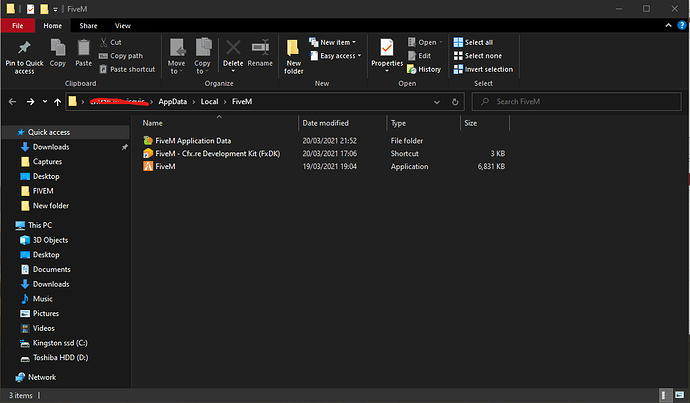This screenshot has height=403, width=690.
Task: Click Open in ribbon Open group
Action: pos(425,42)
